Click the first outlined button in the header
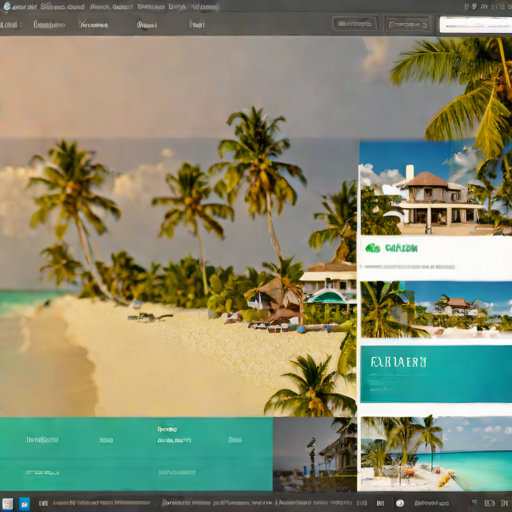 (x=355, y=24)
